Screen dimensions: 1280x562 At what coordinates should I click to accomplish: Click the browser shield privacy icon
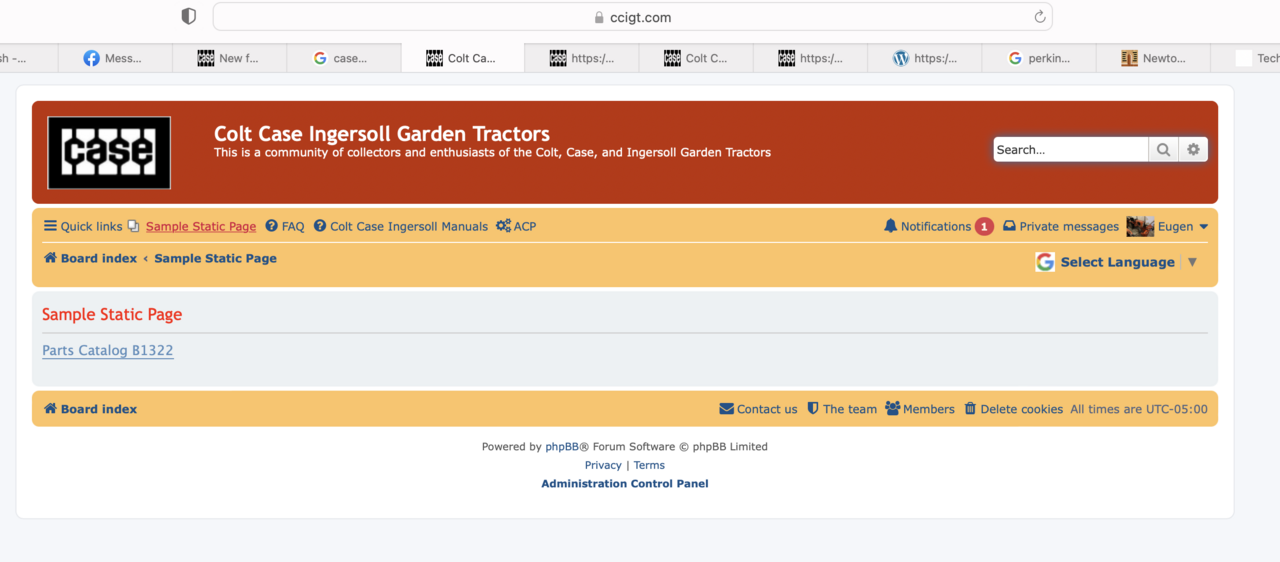(x=188, y=16)
